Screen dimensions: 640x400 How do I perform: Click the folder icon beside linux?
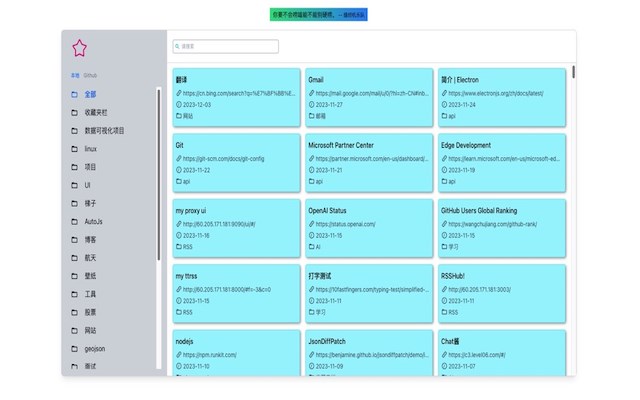point(74,149)
